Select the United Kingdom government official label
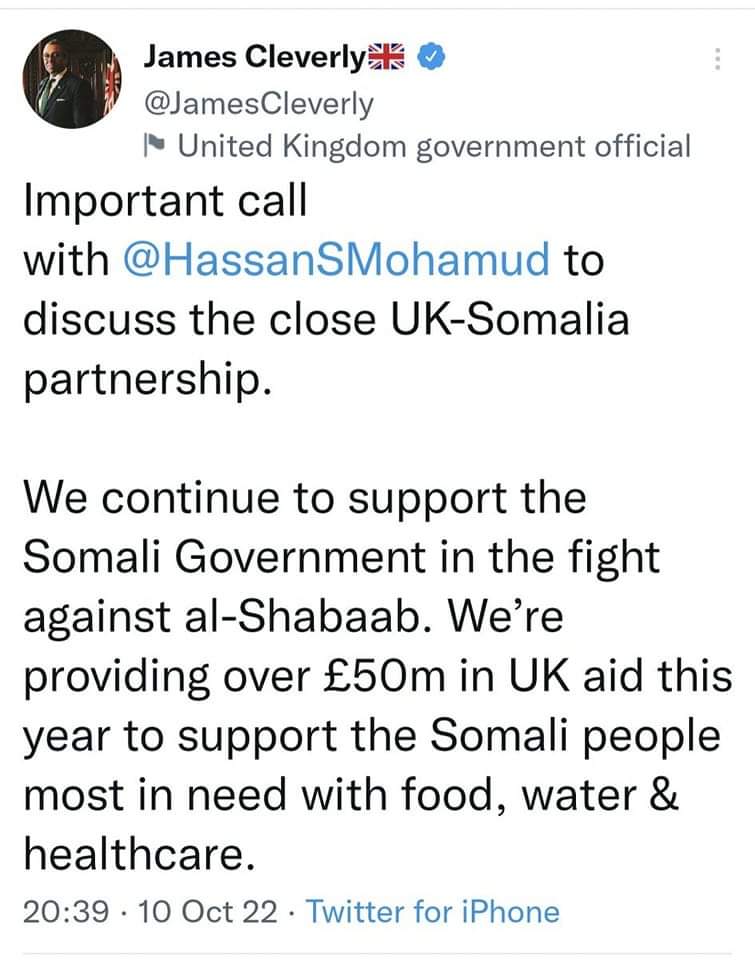Image resolution: width=755 pixels, height=960 pixels. coord(434,146)
